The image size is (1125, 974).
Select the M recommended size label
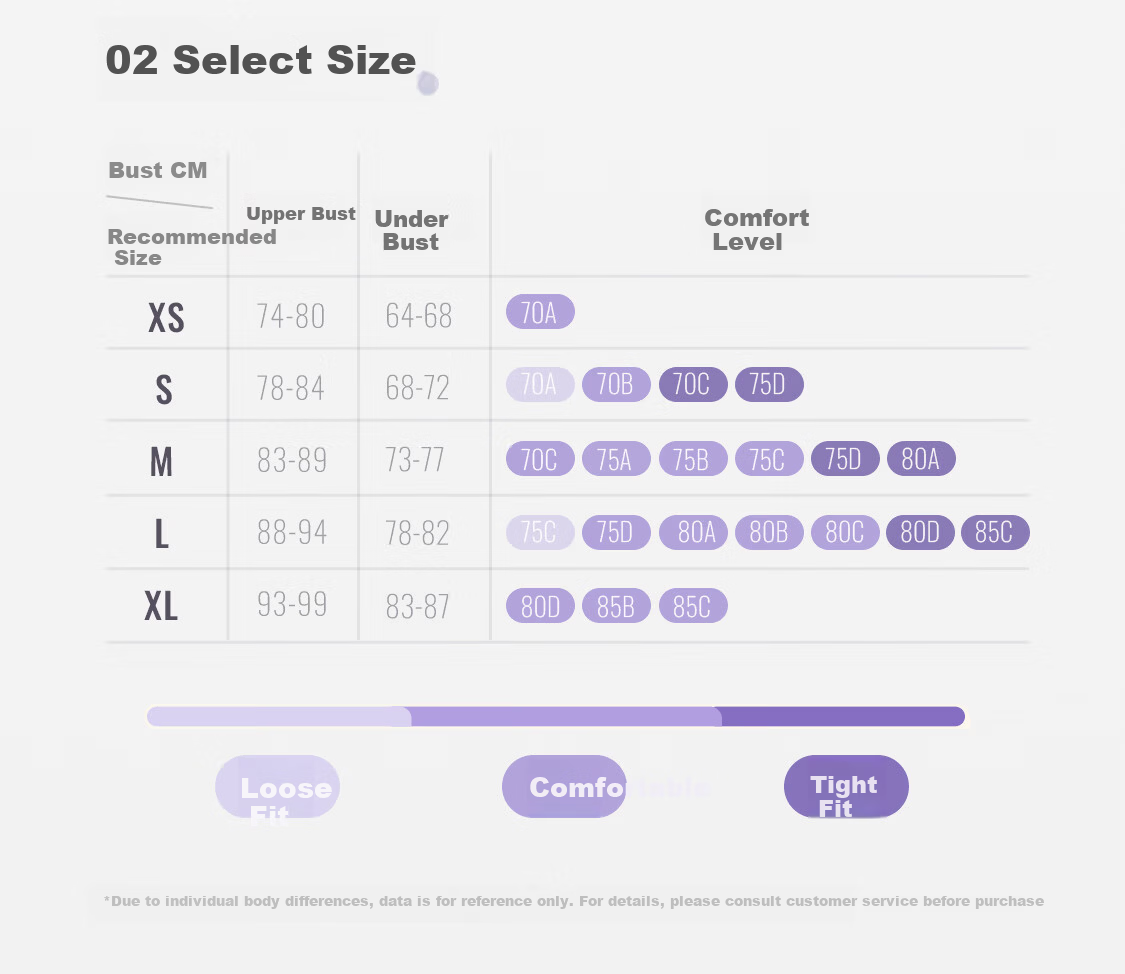(x=161, y=461)
